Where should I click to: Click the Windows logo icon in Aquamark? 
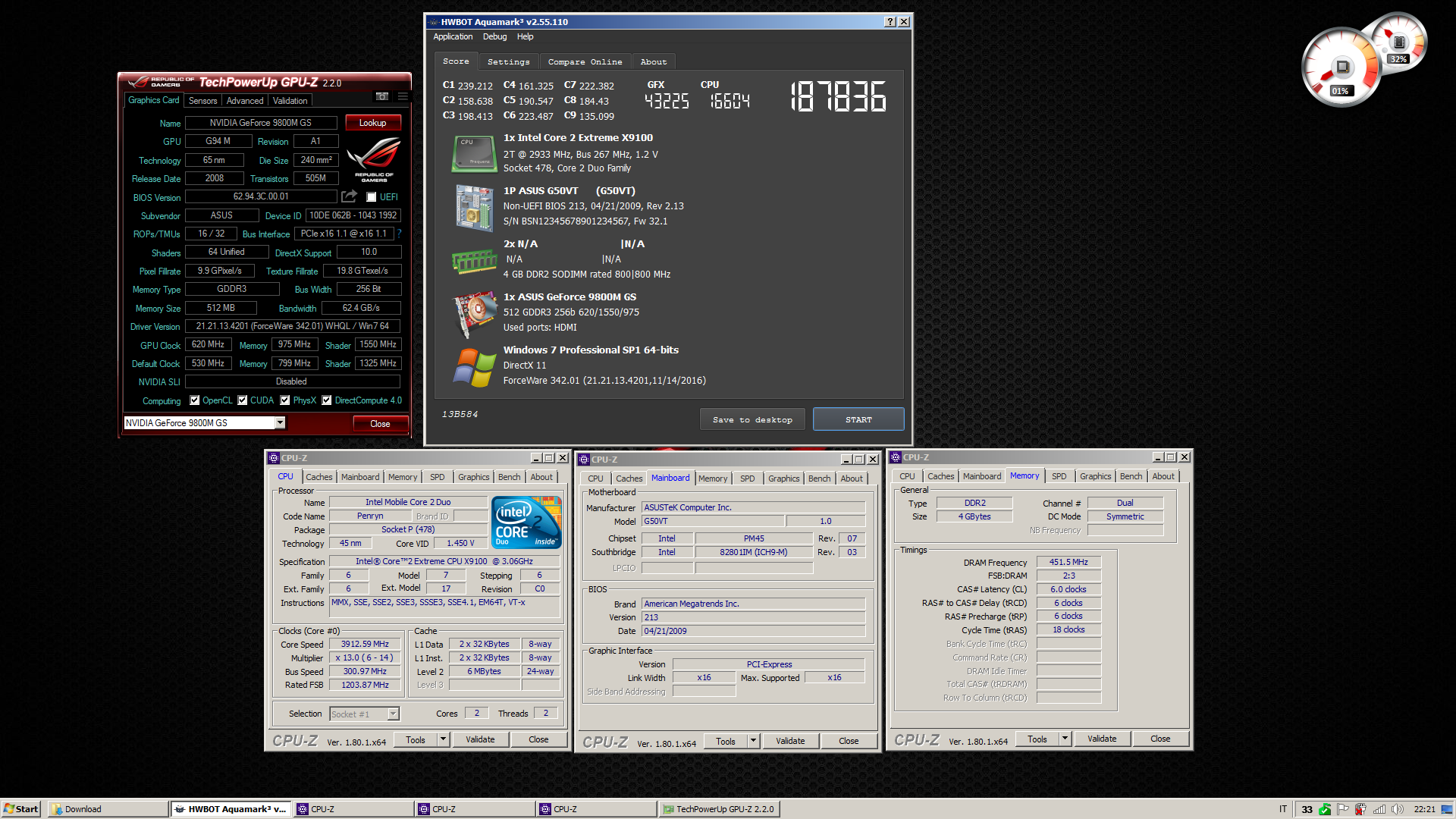(475, 367)
